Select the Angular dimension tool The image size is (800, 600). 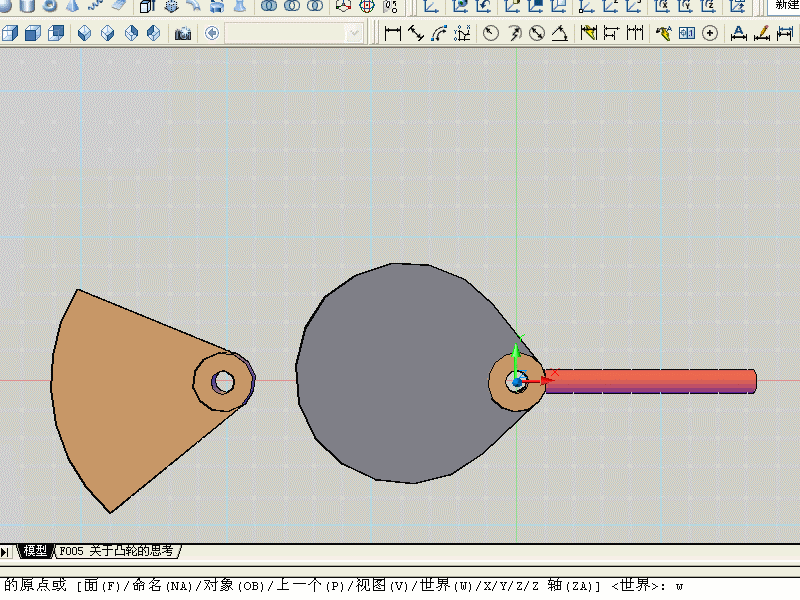click(560, 33)
